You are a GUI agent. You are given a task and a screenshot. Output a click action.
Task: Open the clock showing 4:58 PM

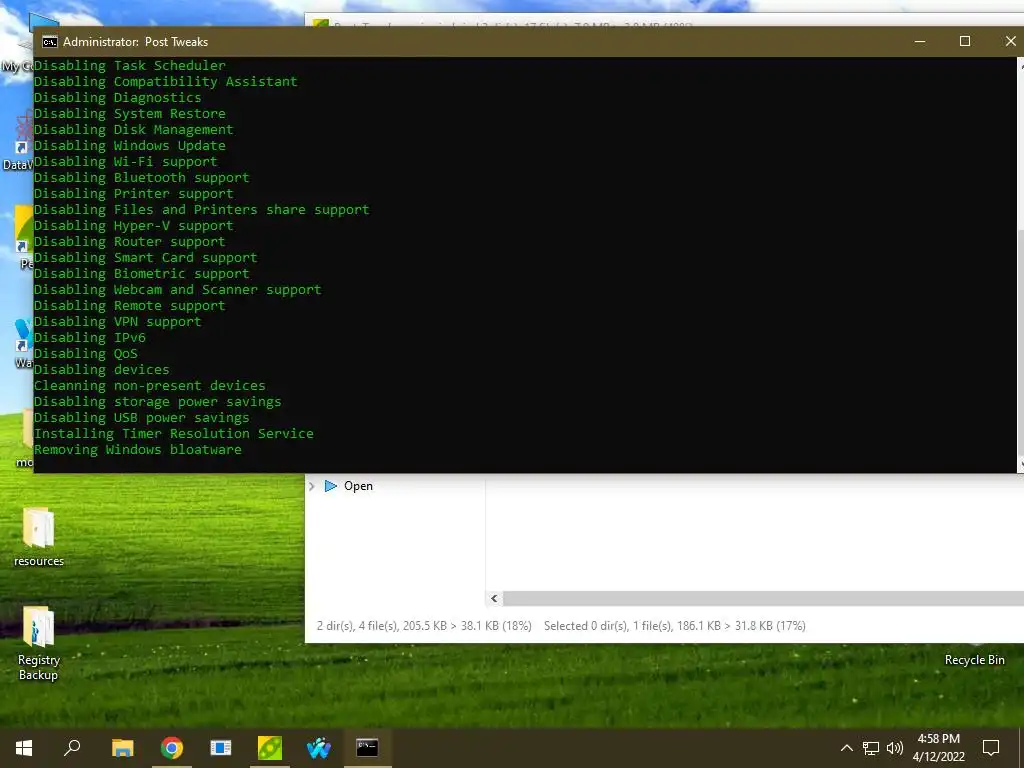click(938, 747)
